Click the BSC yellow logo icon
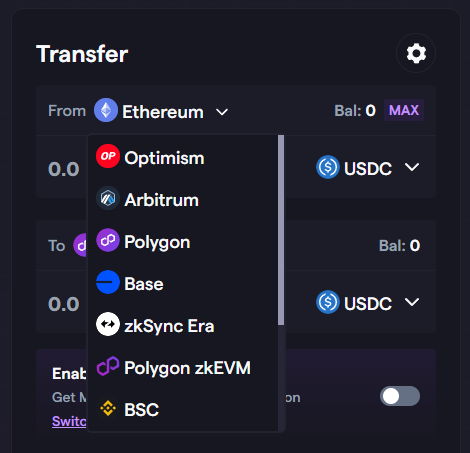The width and height of the screenshot is (470, 453). (x=108, y=408)
